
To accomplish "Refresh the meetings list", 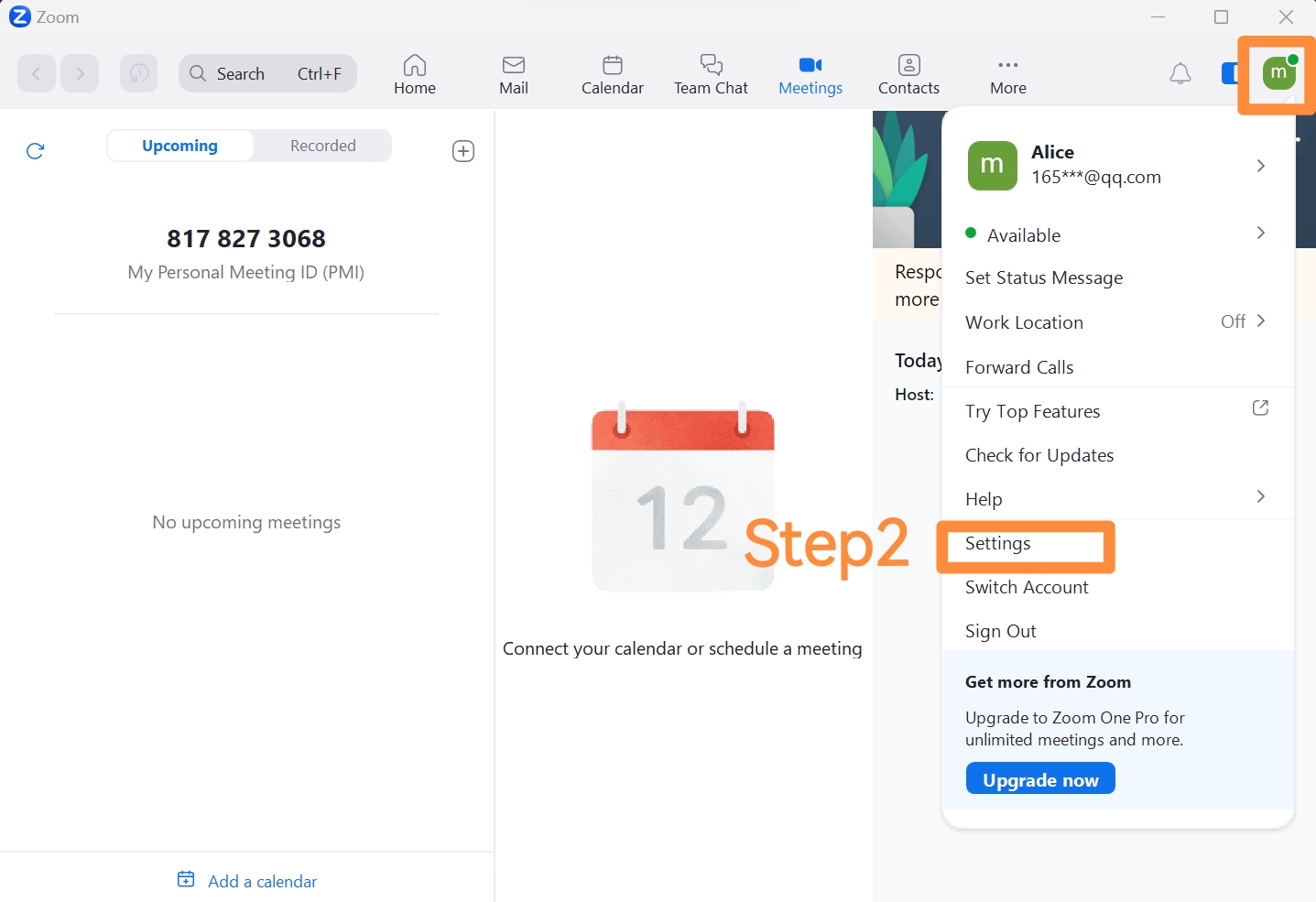I will [36, 151].
